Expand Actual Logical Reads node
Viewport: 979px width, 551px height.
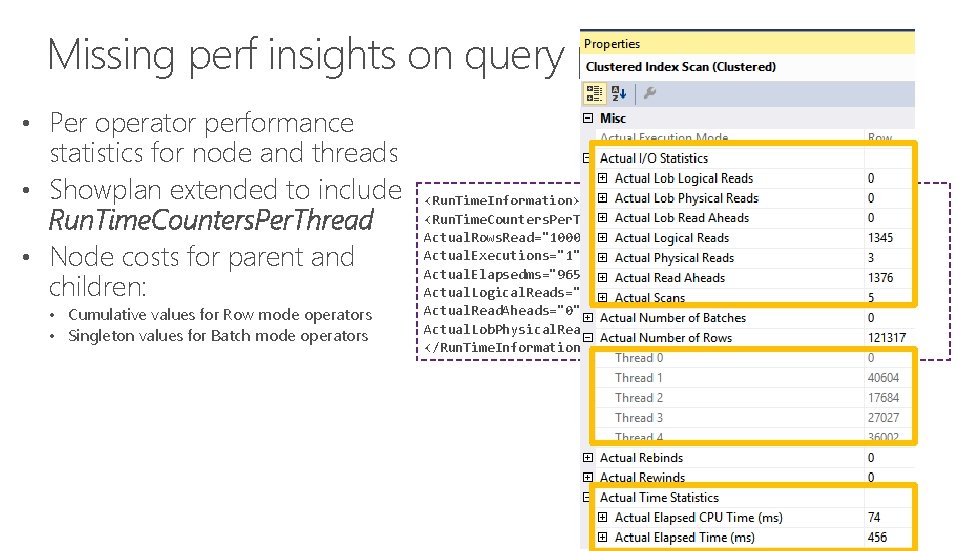click(x=603, y=238)
